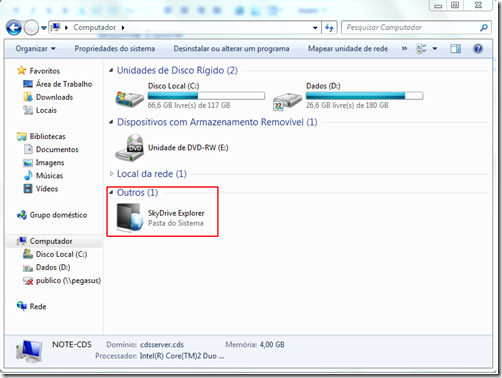The width and height of the screenshot is (502, 378).
Task: Click the computer icon in address bar
Action: point(56,27)
